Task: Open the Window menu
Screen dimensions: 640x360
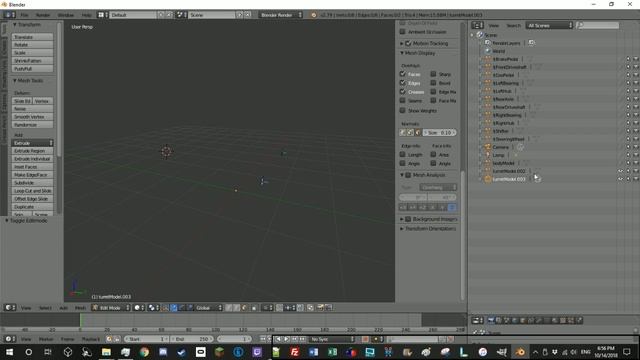Action: coord(66,15)
